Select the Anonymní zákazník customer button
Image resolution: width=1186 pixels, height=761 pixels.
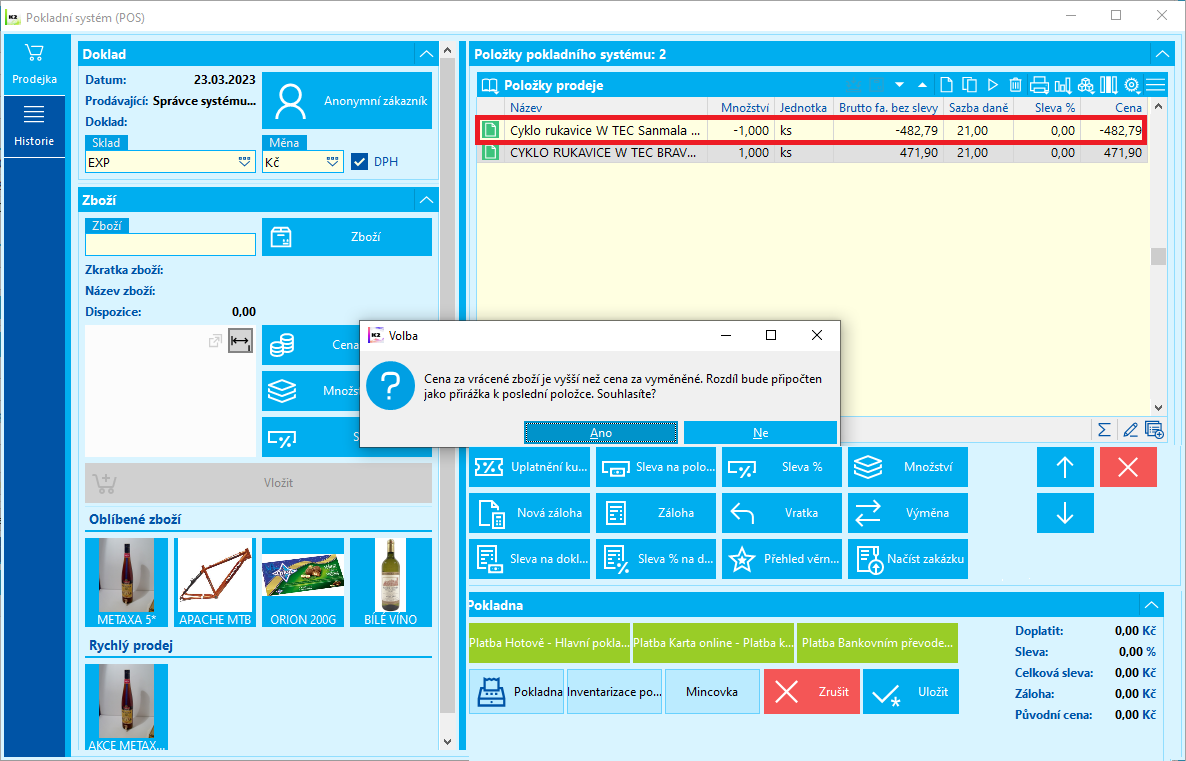click(x=347, y=101)
